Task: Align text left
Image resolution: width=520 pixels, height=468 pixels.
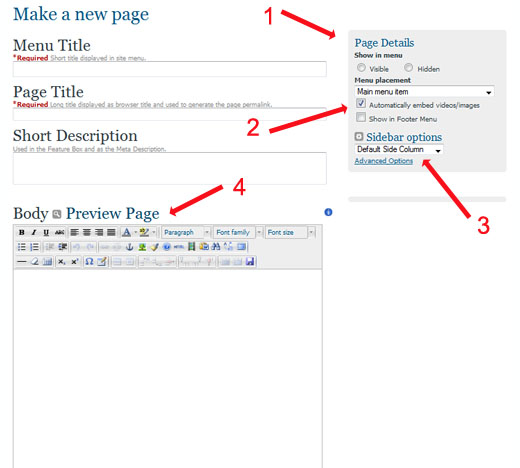Action: tap(74, 232)
